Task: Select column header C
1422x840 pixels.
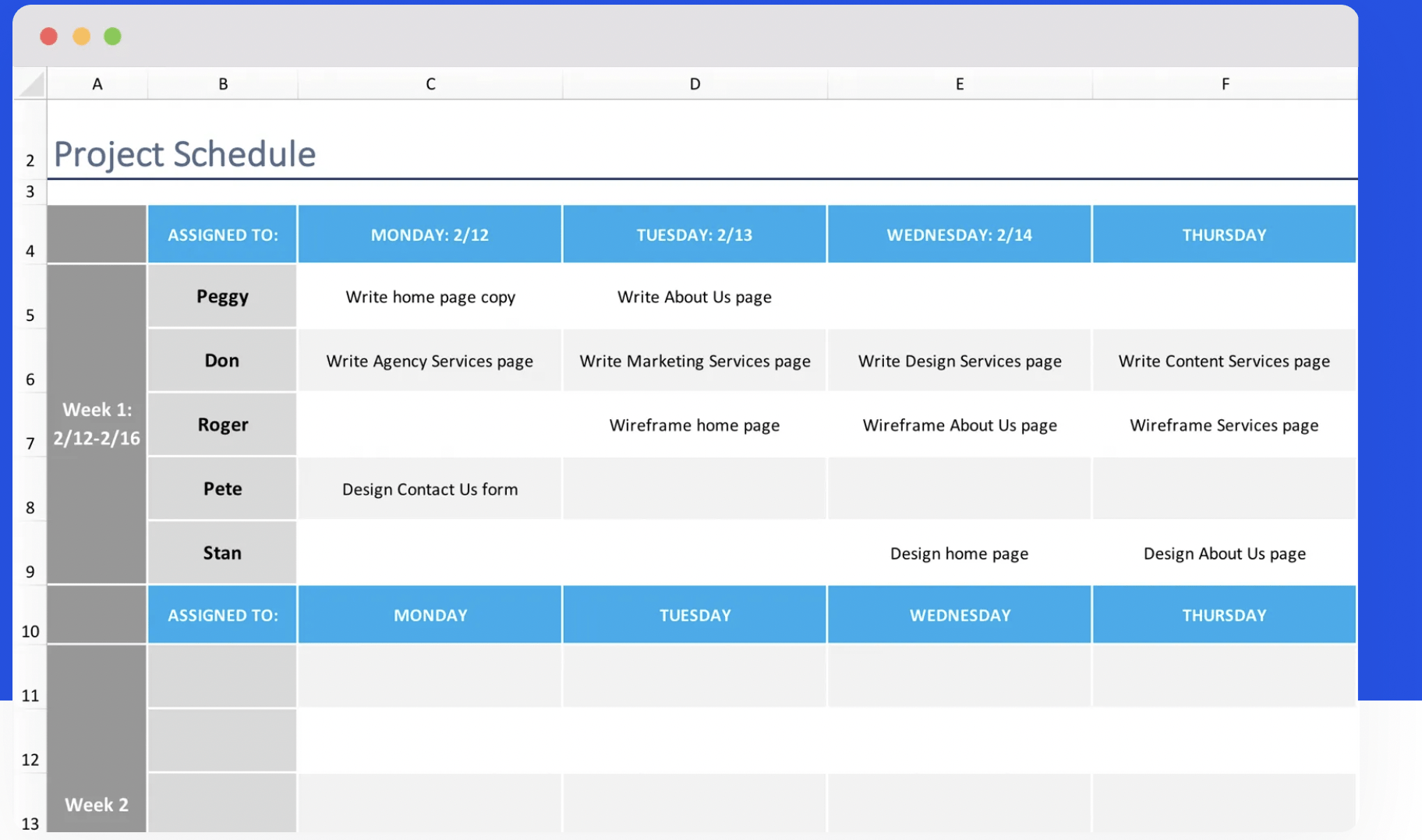Action: [x=430, y=83]
